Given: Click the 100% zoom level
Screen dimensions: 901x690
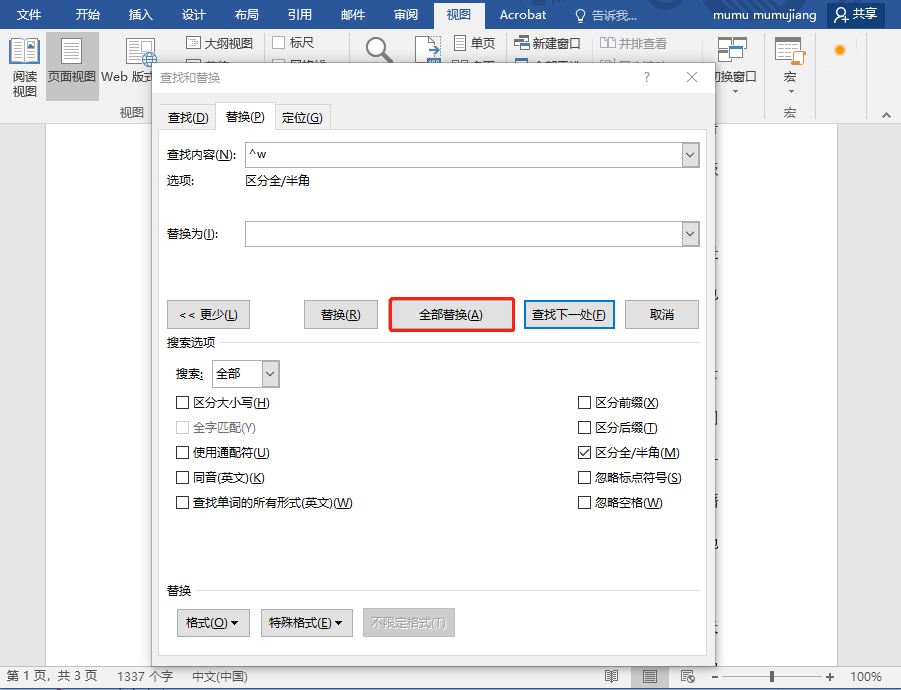Looking at the screenshot, I should click(866, 677).
